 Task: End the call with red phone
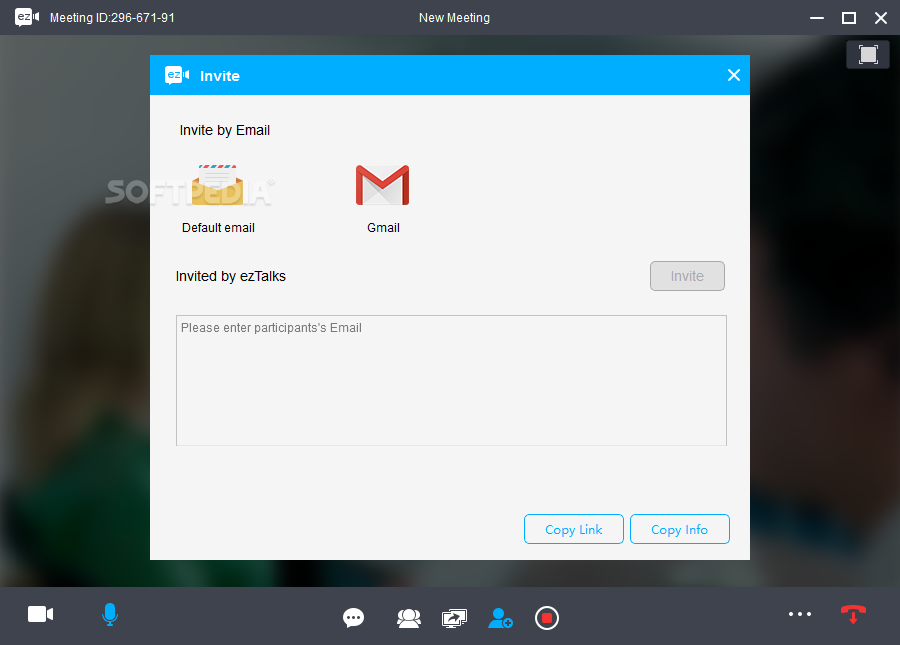[x=853, y=614]
